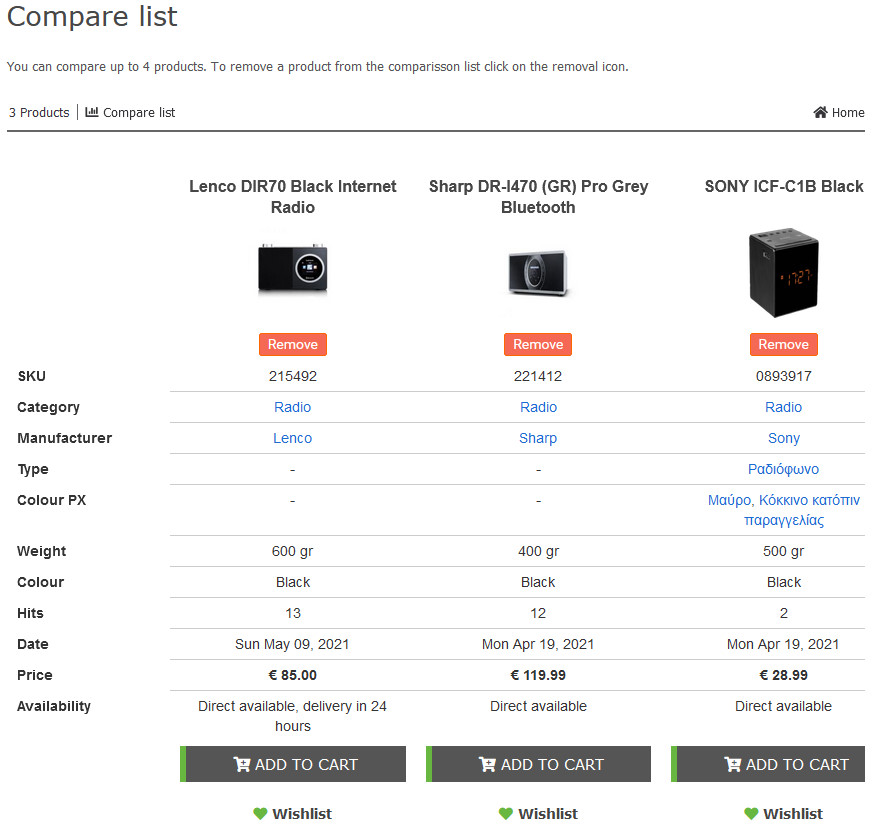Image resolution: width=872 pixels, height=830 pixels.
Task: Click the green heart under Sharp radio
Action: [506, 814]
